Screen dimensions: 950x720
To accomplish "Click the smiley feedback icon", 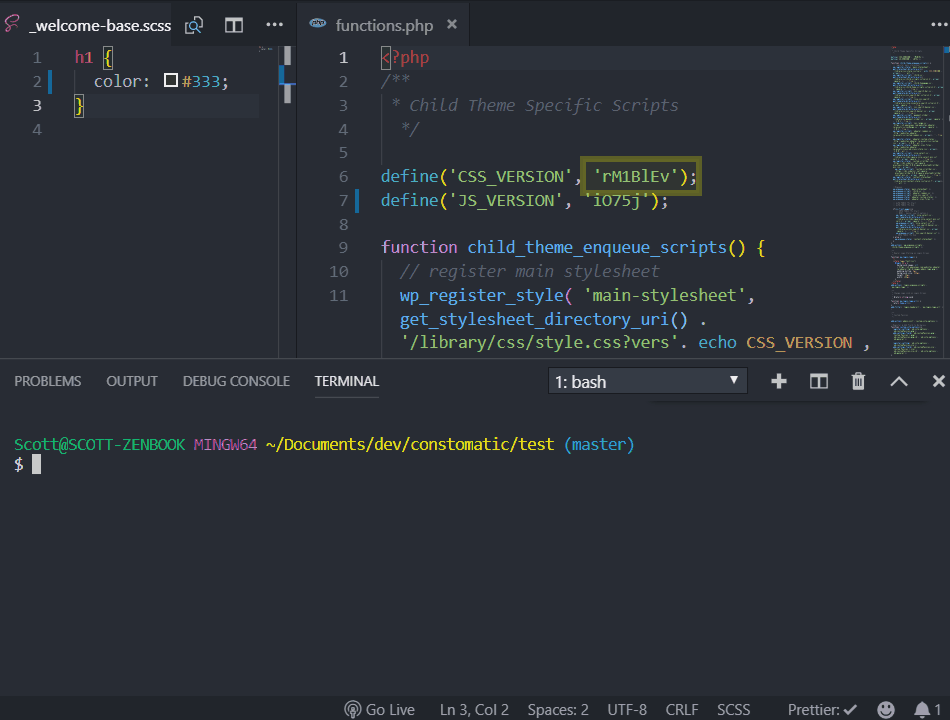I will tap(886, 709).
